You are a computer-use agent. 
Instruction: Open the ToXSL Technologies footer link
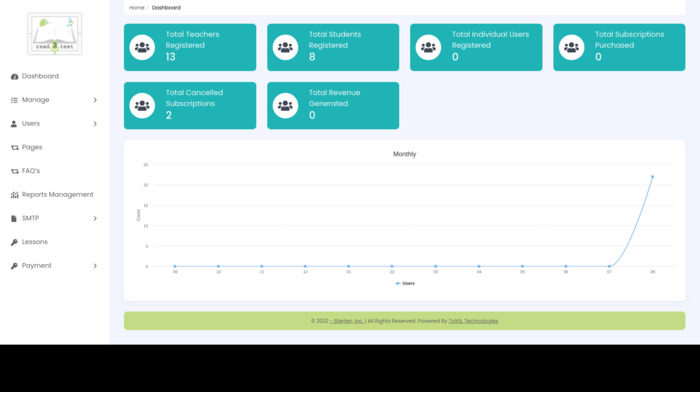point(473,321)
